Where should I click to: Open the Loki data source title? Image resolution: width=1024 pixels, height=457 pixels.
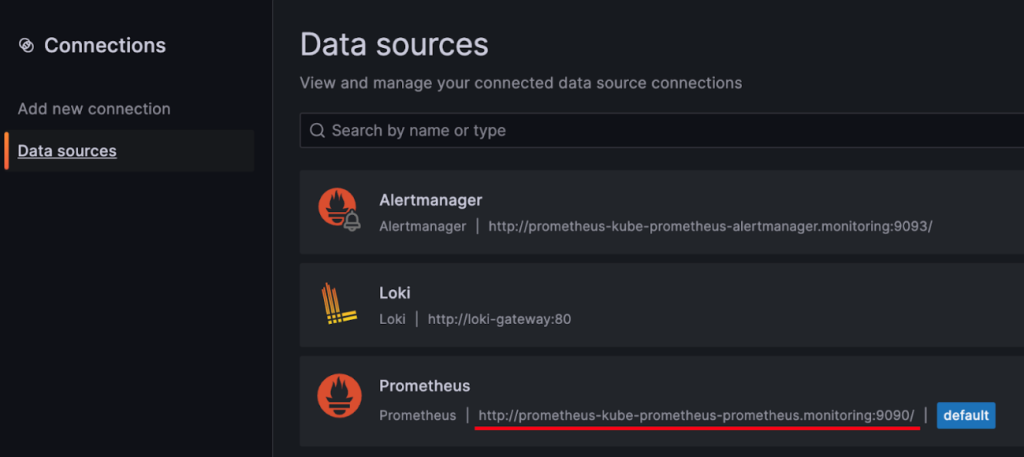[x=395, y=293]
